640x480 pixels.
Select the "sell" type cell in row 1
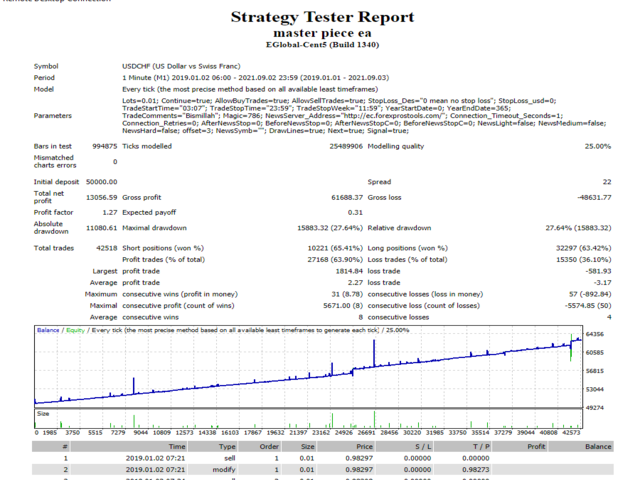coord(230,458)
